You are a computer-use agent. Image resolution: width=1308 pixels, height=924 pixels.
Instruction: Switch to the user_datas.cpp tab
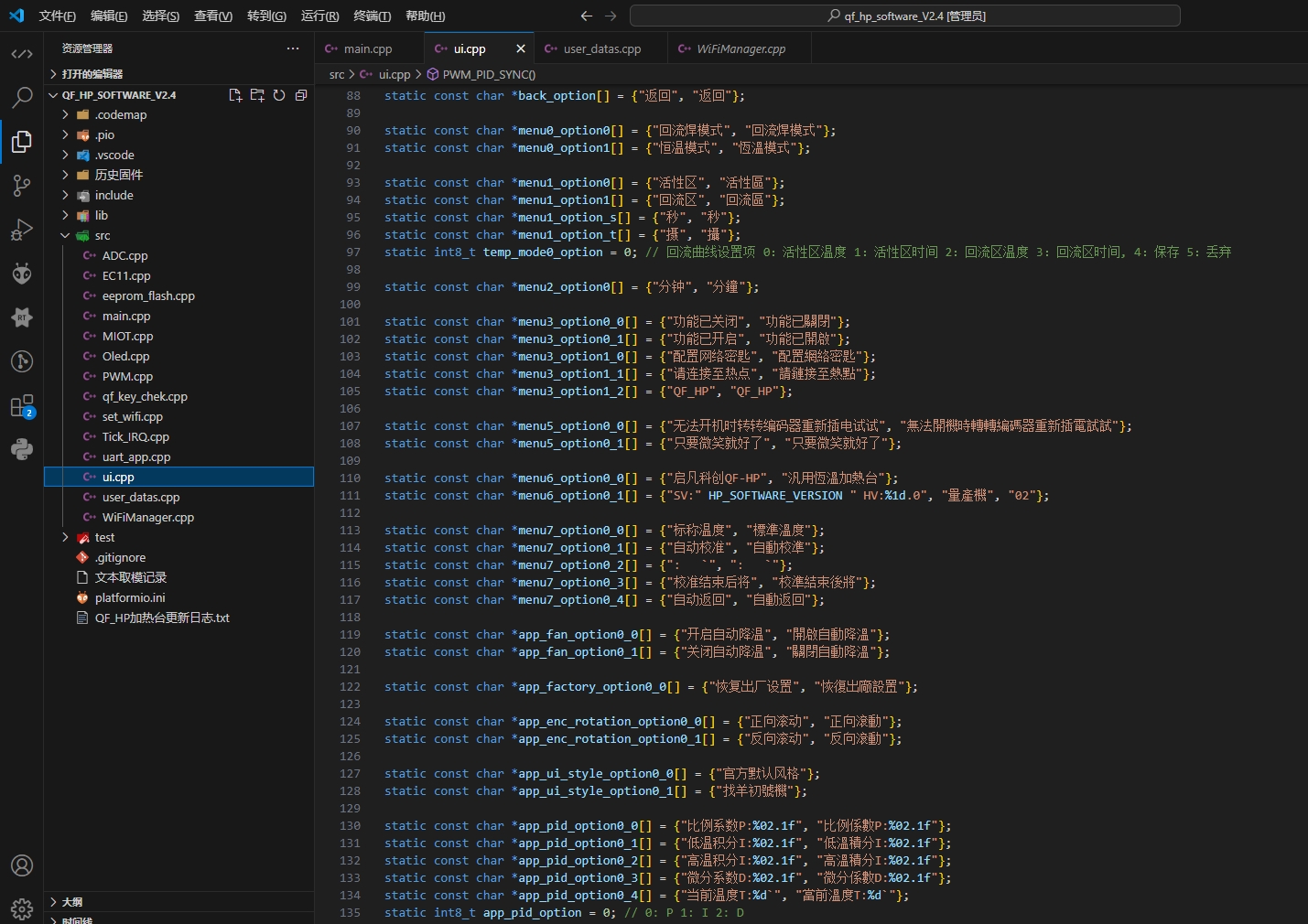coord(601,49)
